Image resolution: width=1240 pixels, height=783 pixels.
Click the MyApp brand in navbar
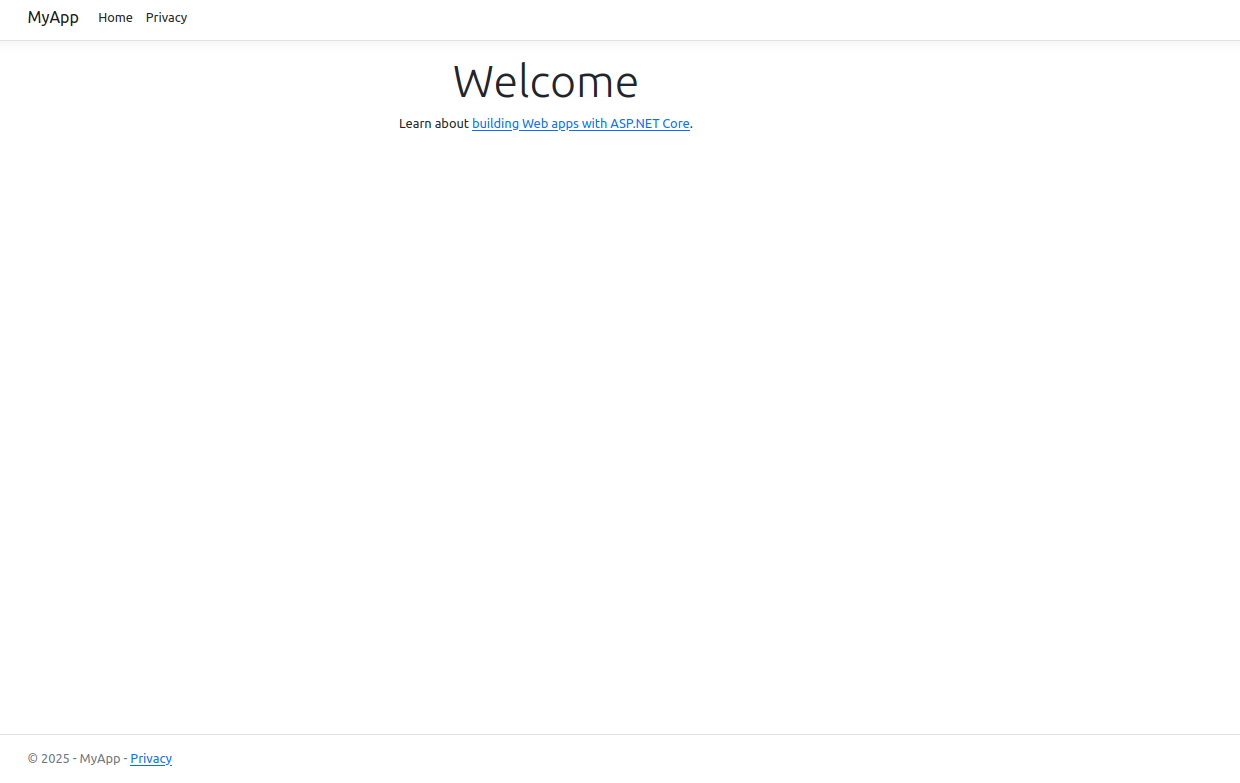pyautogui.click(x=53, y=18)
